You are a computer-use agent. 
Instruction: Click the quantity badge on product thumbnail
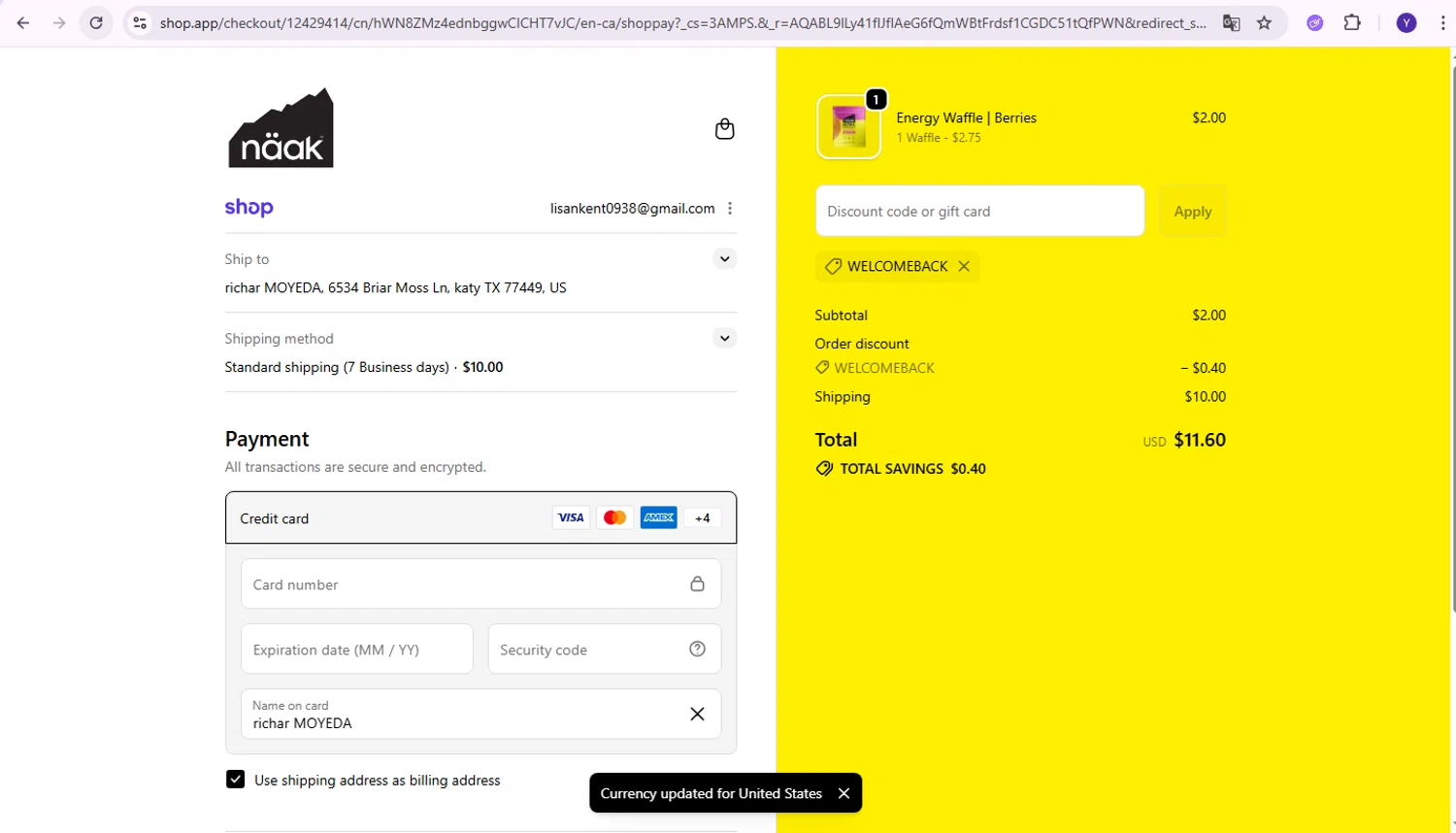pyautogui.click(x=876, y=99)
